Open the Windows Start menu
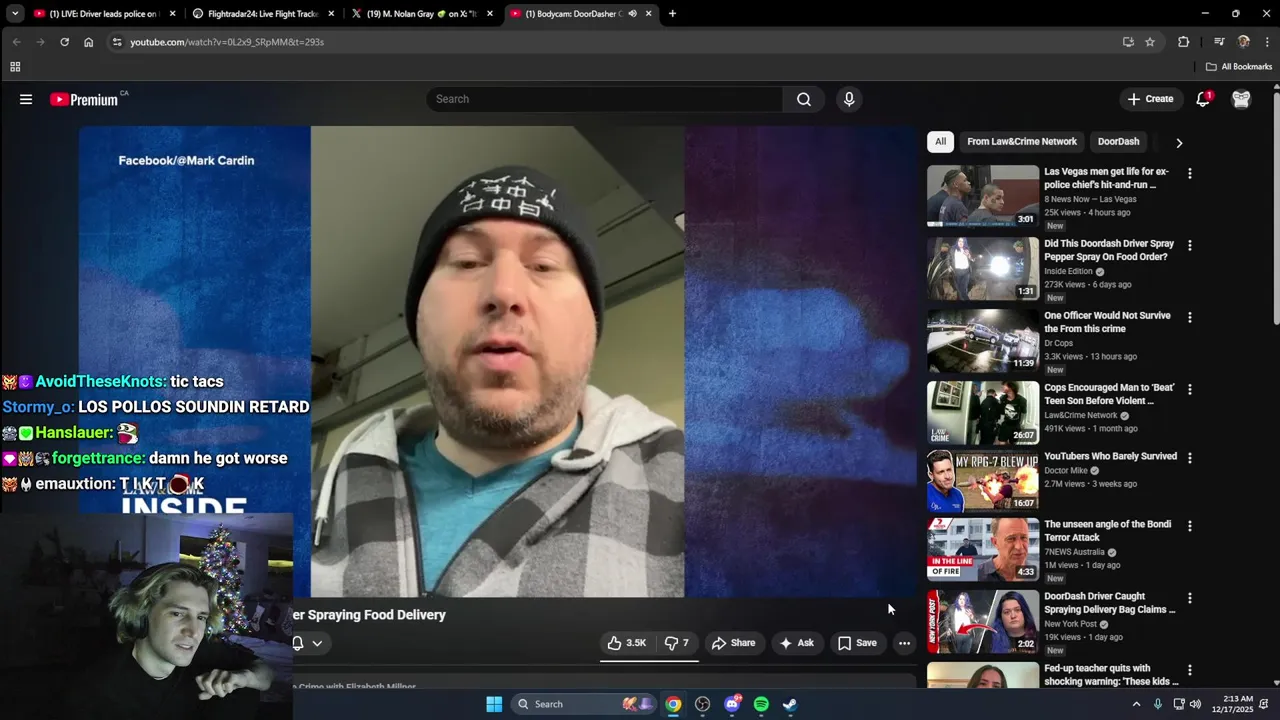The image size is (1280, 720). (x=494, y=704)
